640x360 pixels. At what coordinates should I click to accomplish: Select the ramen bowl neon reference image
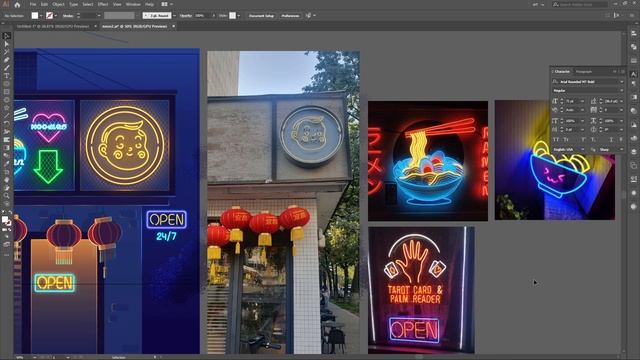point(428,161)
